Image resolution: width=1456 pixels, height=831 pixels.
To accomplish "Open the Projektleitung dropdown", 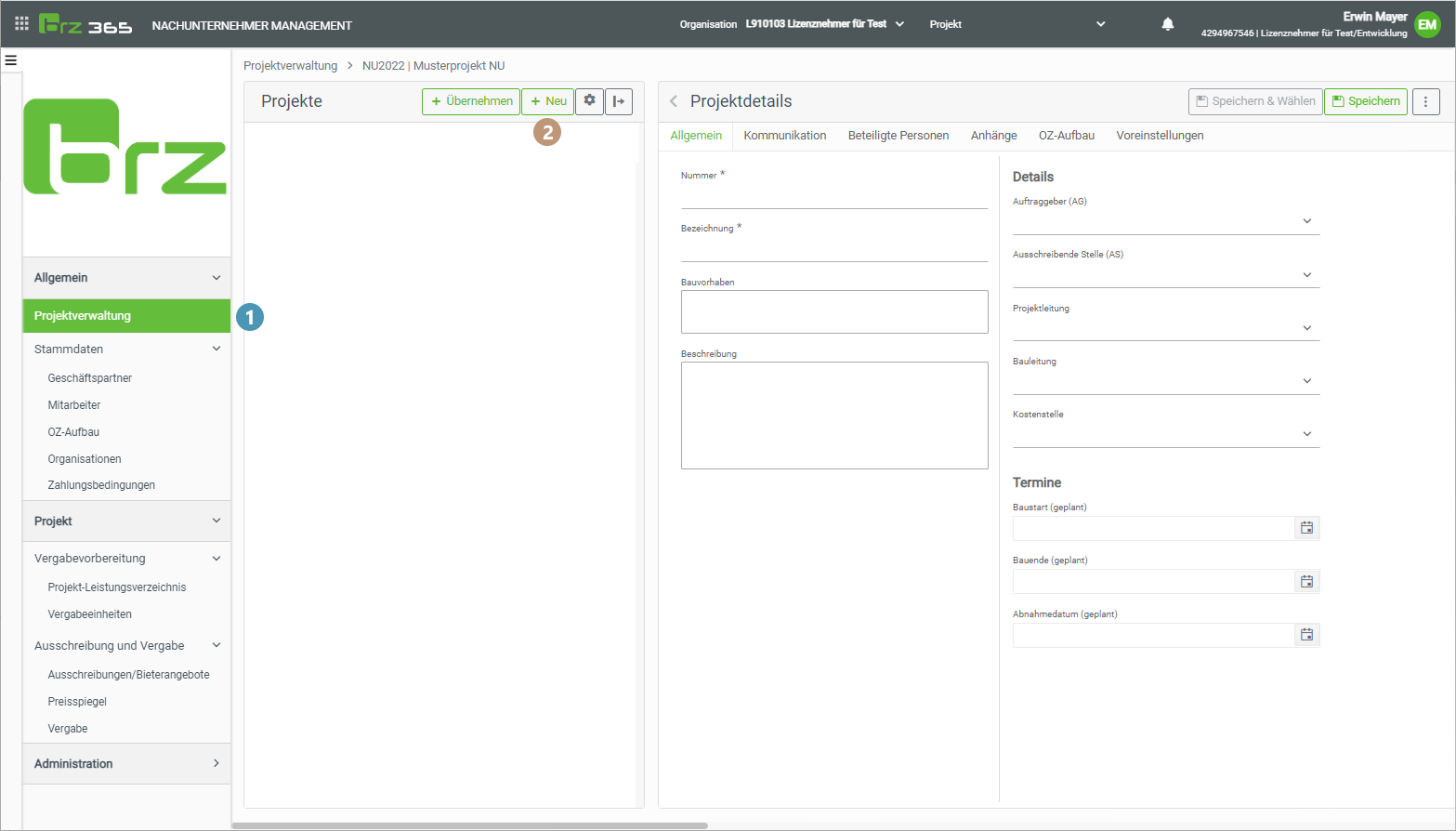I will click(1306, 328).
